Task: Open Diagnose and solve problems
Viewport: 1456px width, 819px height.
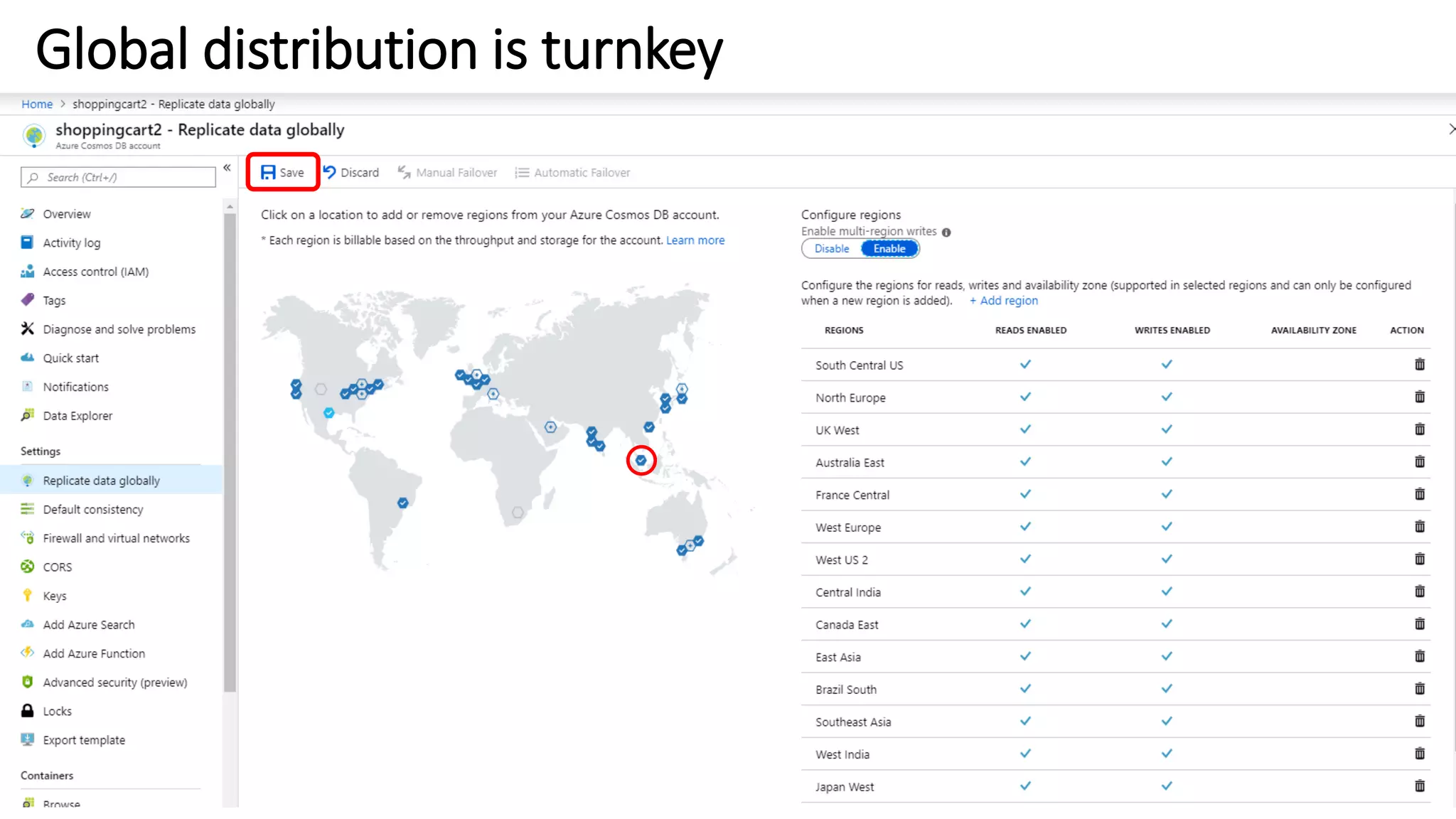Action: click(119, 329)
